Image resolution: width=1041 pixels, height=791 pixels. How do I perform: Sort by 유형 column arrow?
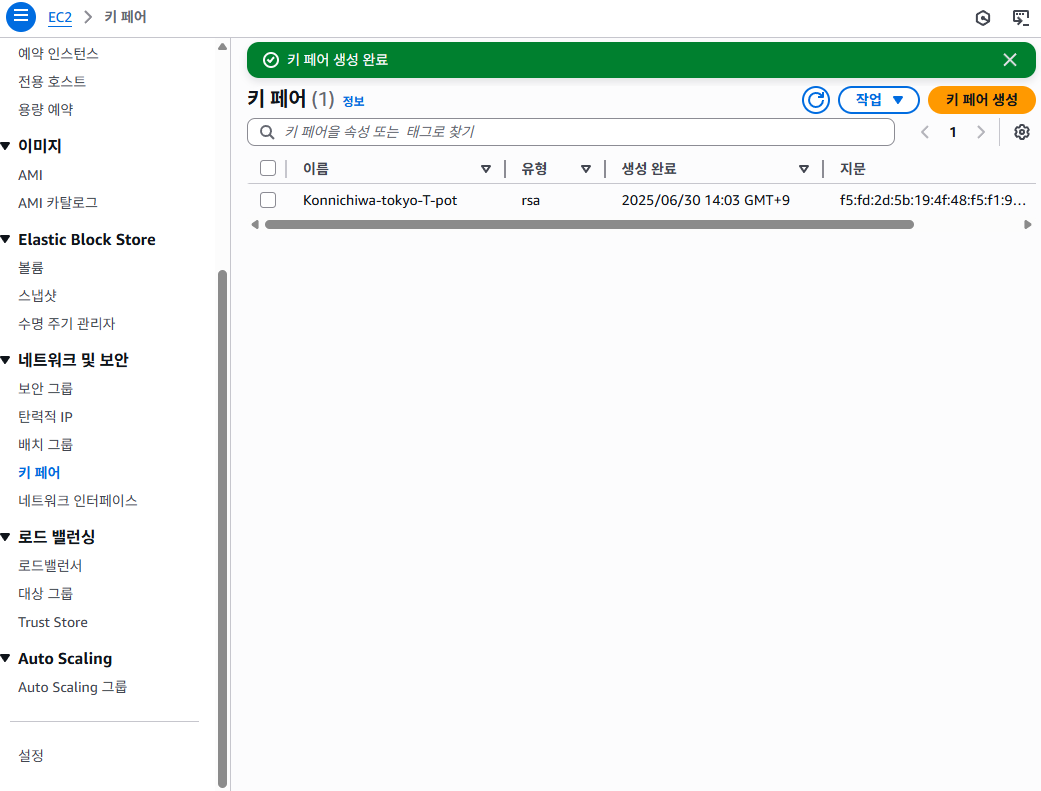[586, 169]
